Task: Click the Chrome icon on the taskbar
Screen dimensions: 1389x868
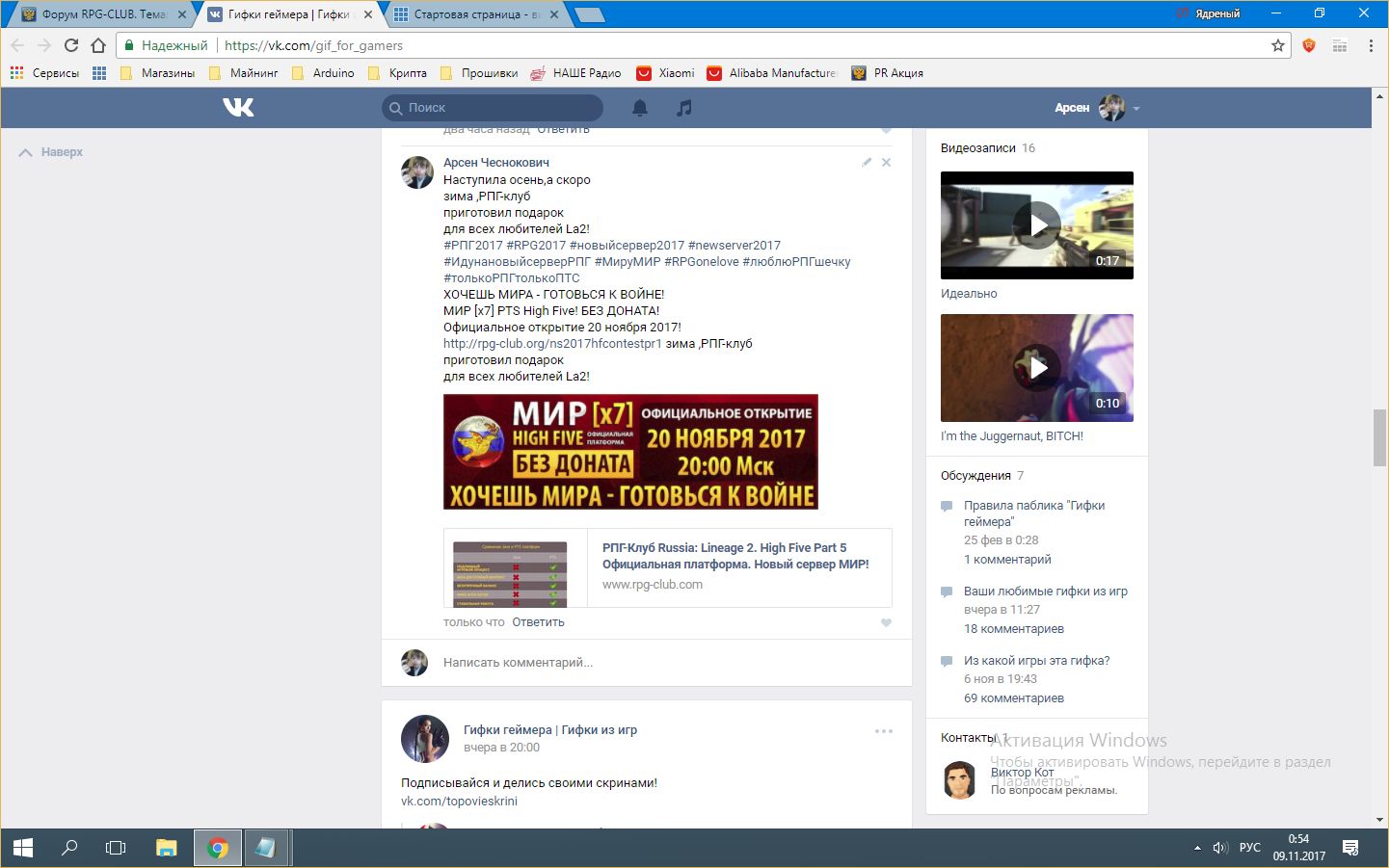Action: tap(218, 848)
